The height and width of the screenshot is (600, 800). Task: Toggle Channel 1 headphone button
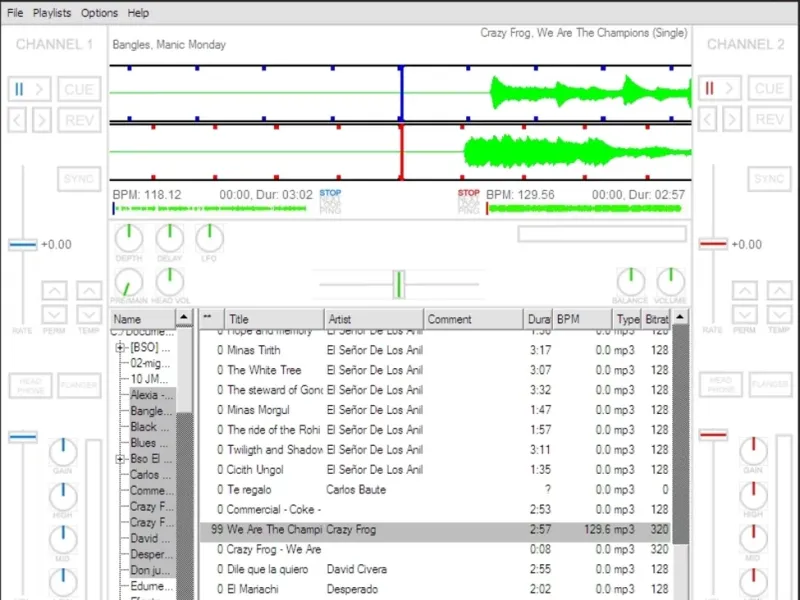point(31,385)
